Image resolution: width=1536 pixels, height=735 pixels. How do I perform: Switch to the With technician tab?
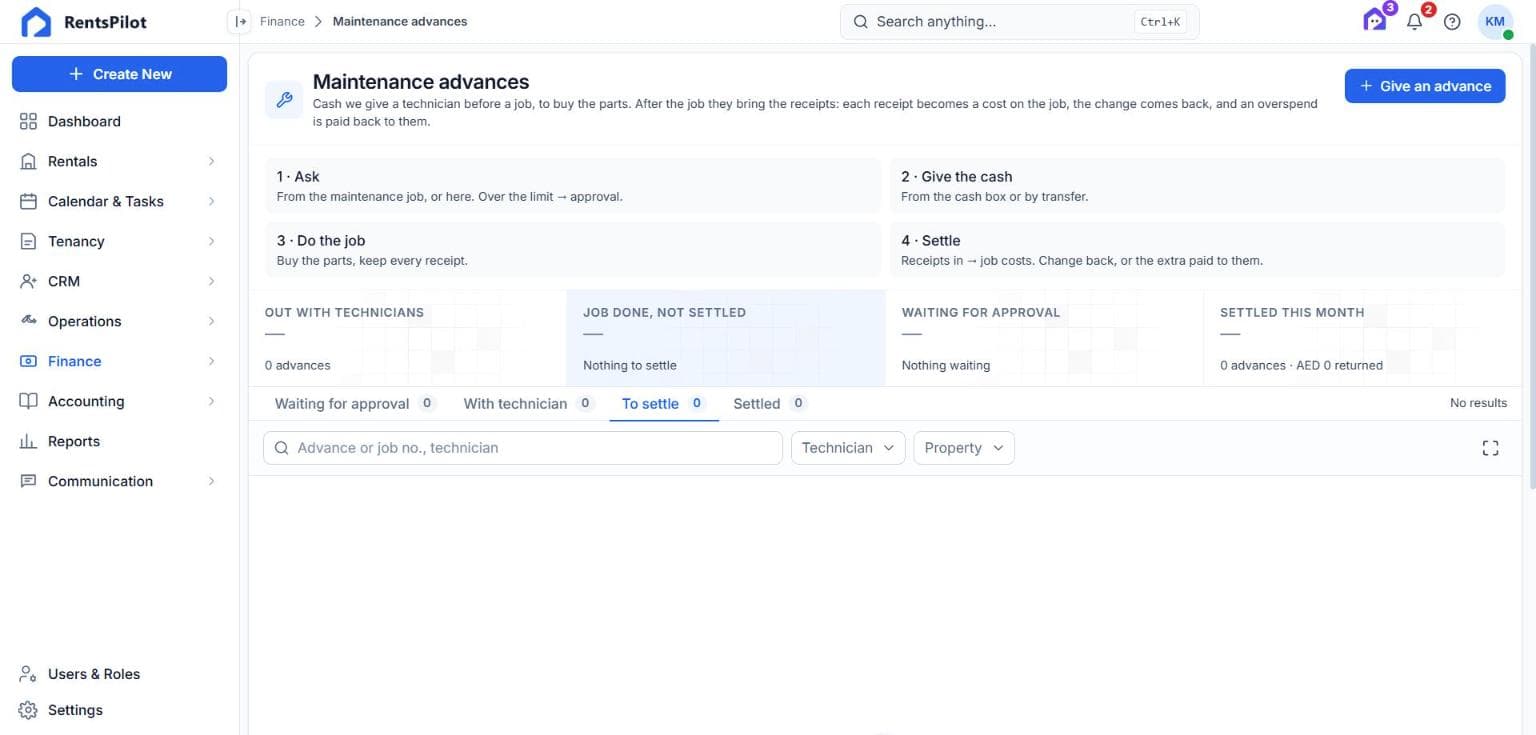528,404
